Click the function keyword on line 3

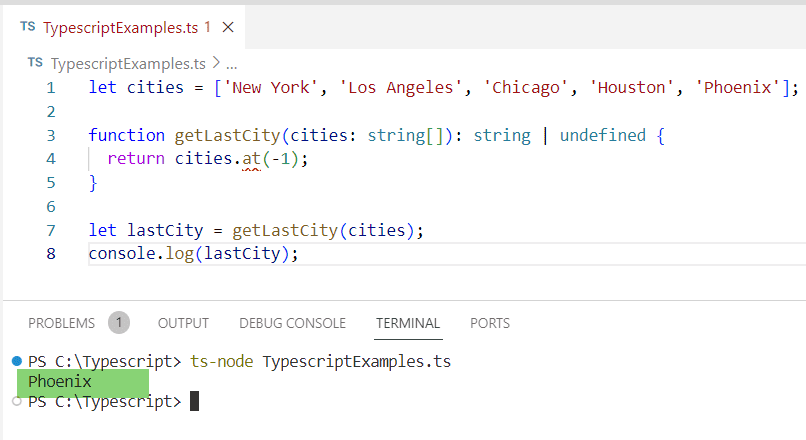pos(126,135)
